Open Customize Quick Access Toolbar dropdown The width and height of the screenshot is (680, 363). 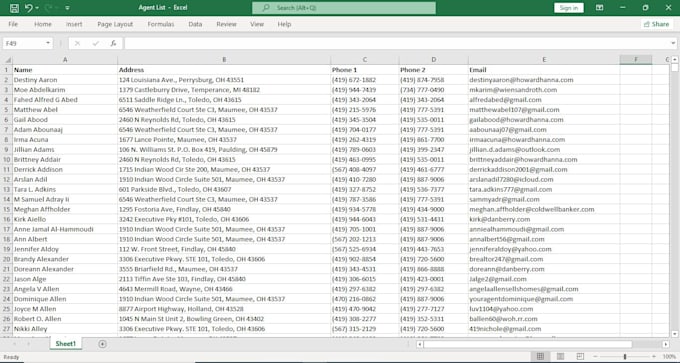[67, 8]
